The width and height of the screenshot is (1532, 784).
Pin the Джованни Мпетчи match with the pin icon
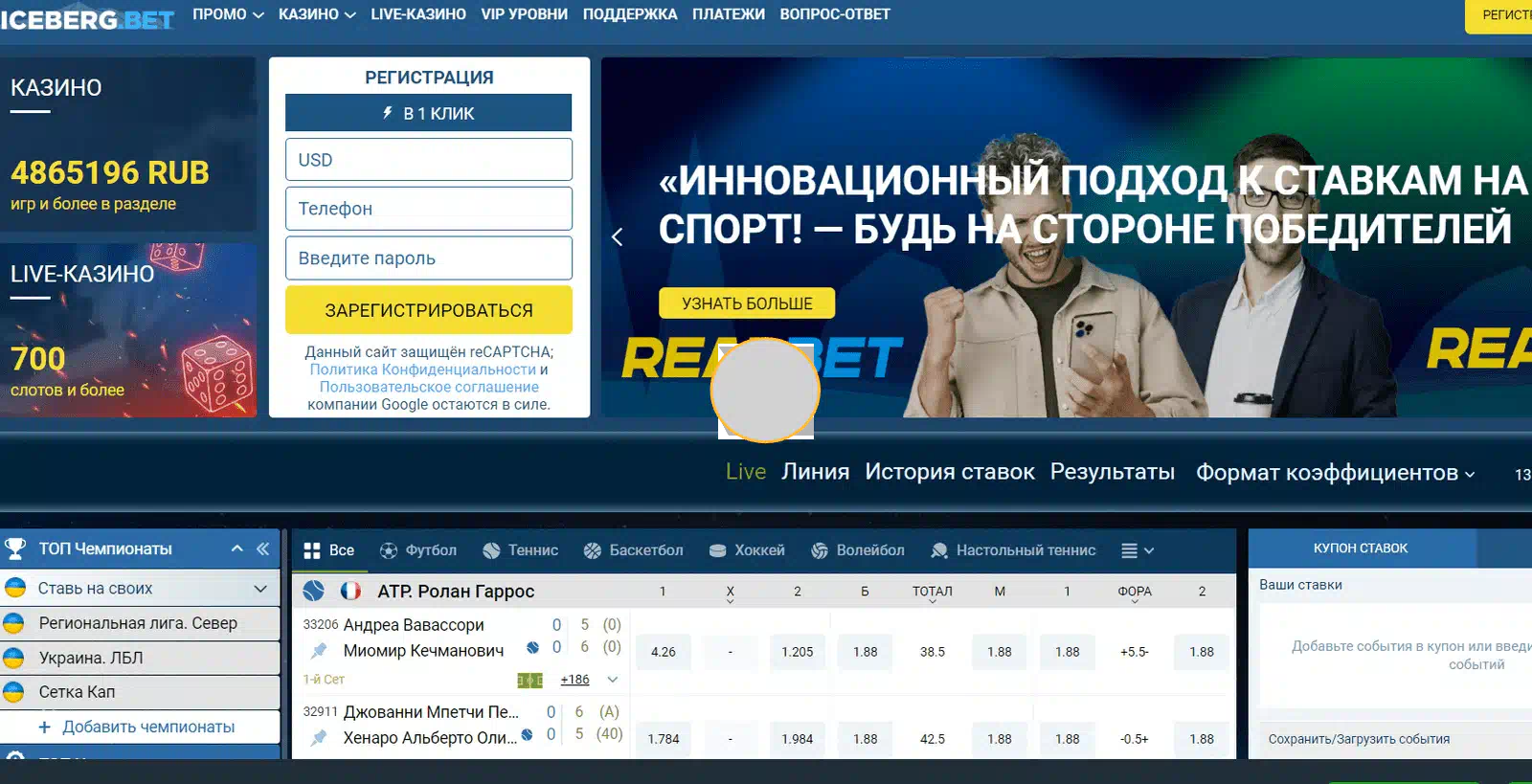319,737
